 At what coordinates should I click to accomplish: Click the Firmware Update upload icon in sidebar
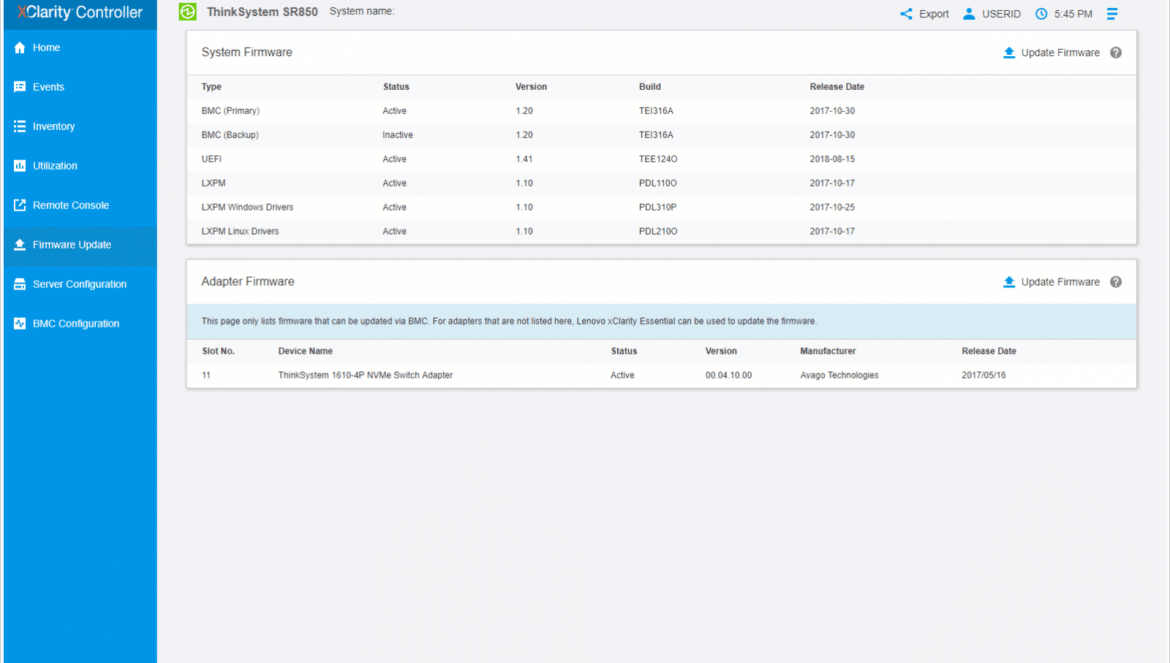(x=19, y=245)
